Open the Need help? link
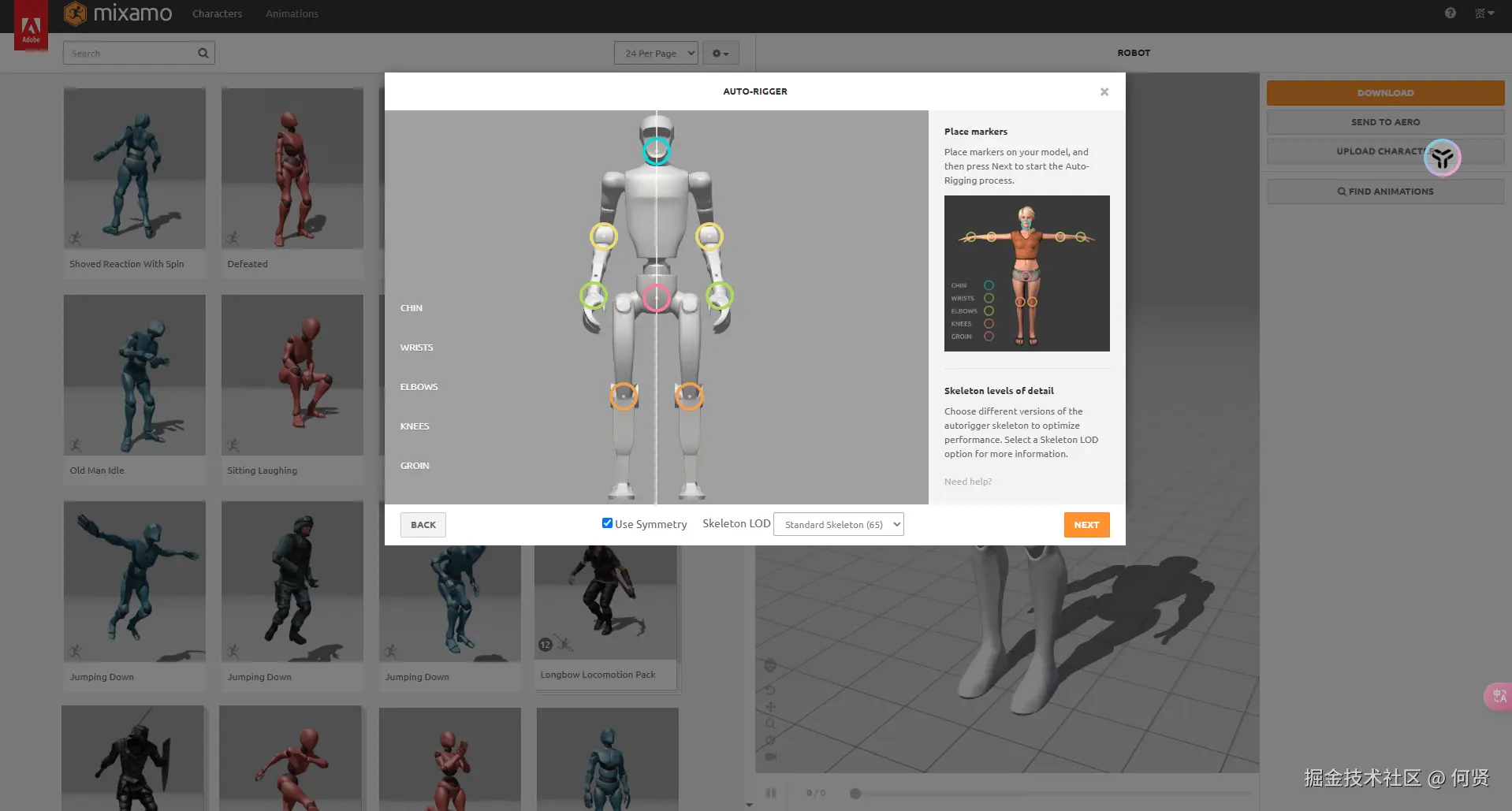1512x811 pixels. coord(968,482)
